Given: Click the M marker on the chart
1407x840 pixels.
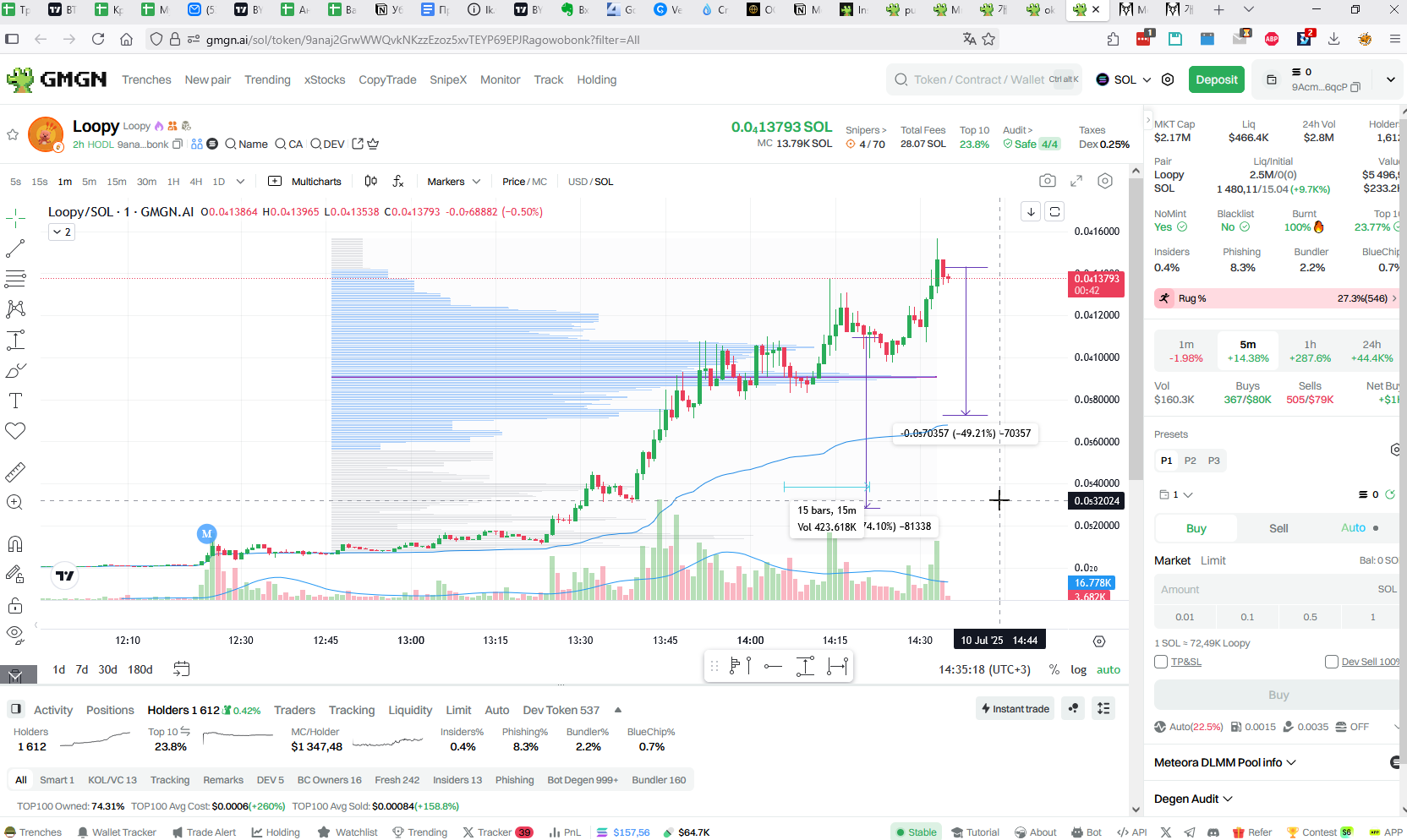Looking at the screenshot, I should [207, 533].
